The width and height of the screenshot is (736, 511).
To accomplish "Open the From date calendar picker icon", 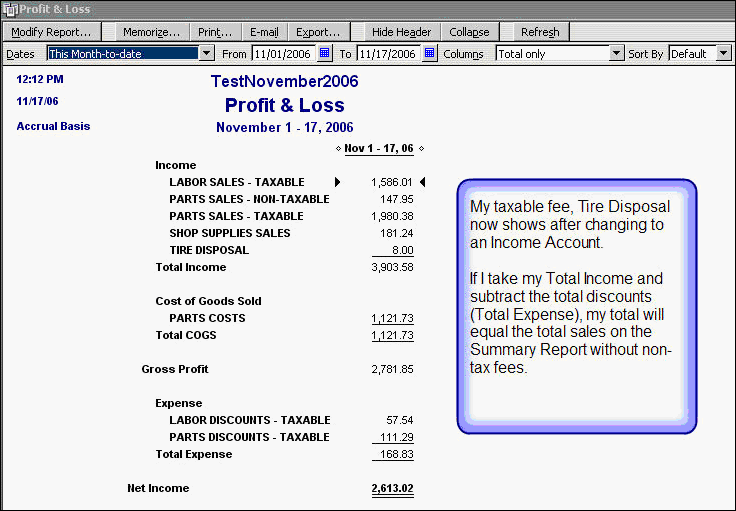I will 324,53.
